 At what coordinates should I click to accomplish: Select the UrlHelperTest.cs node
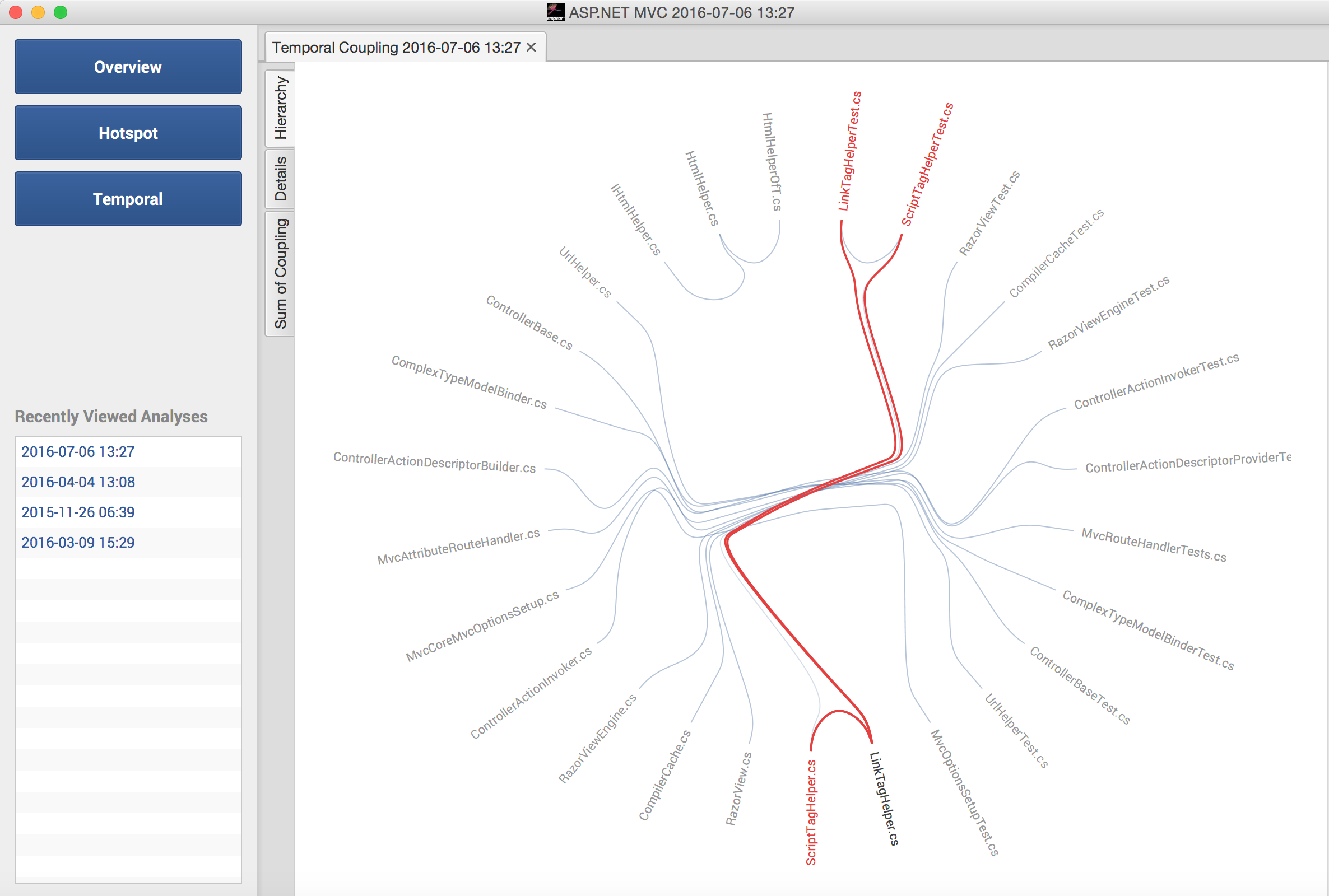coord(1016,731)
